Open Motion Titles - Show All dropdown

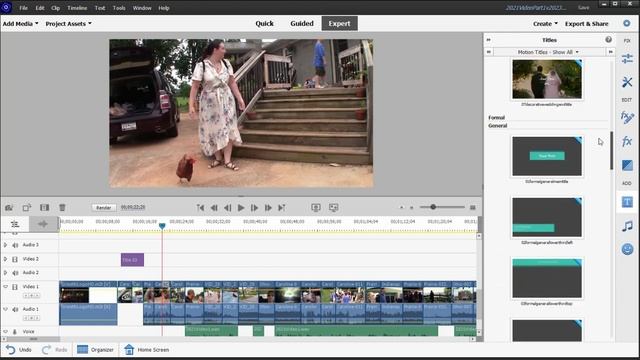pyautogui.click(x=548, y=52)
